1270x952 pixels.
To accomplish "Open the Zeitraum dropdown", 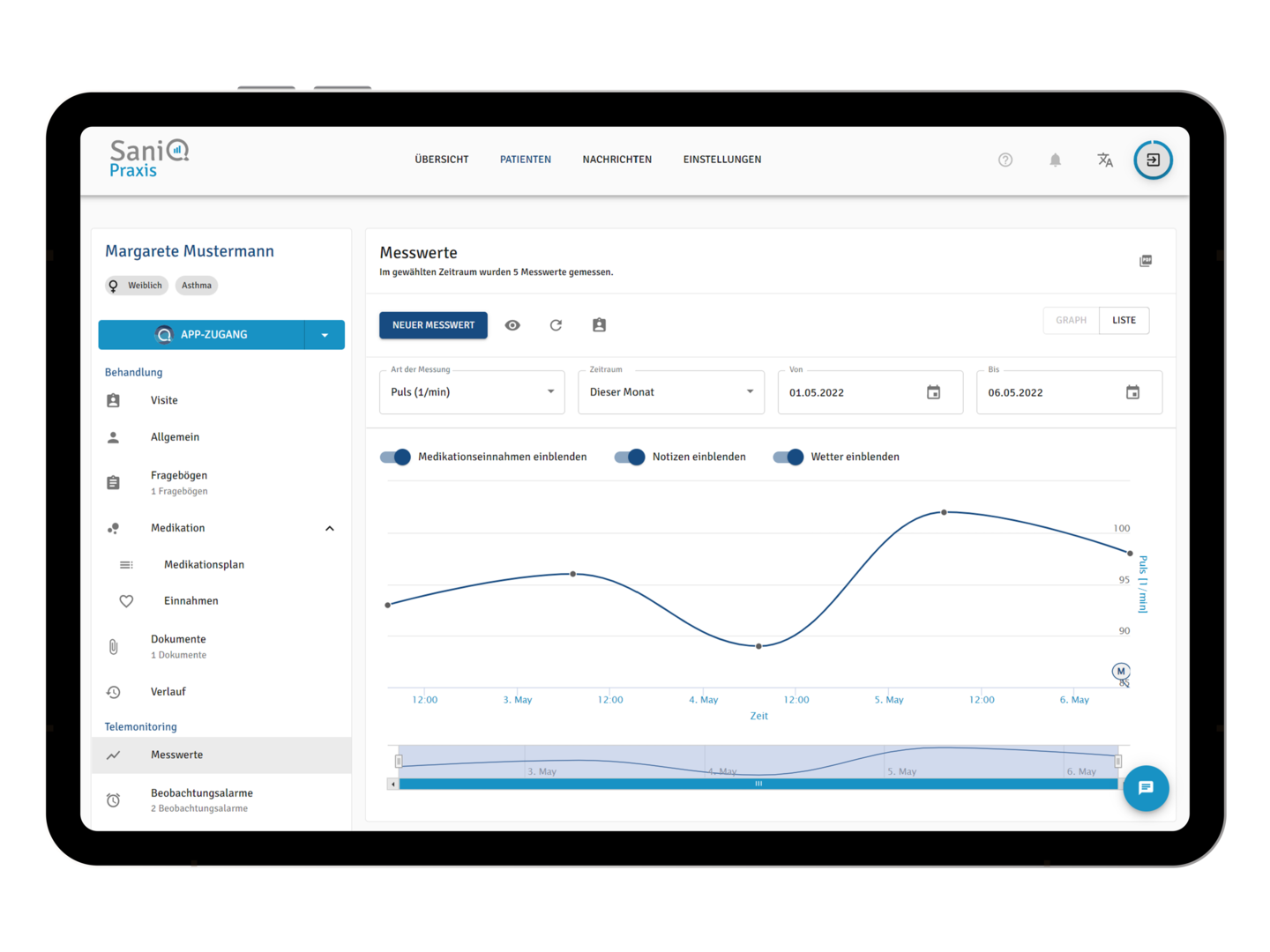I will pyautogui.click(x=671, y=392).
